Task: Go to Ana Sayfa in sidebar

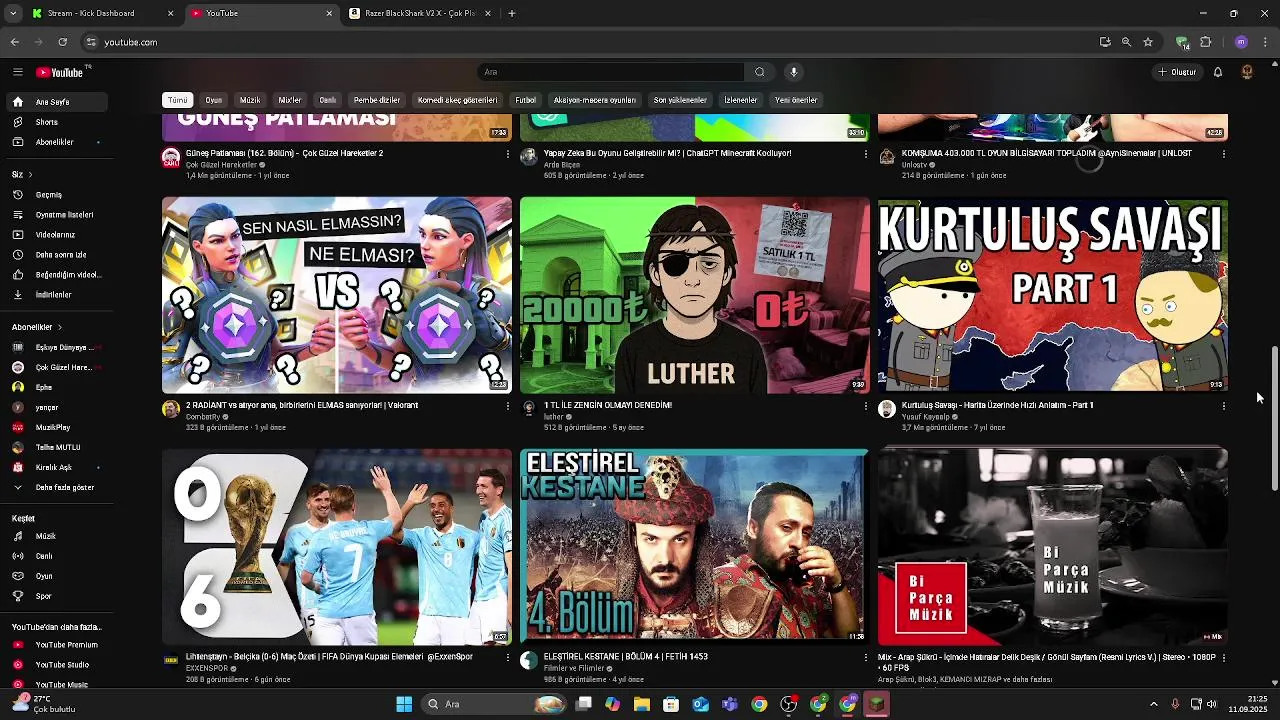Action: (x=58, y=102)
